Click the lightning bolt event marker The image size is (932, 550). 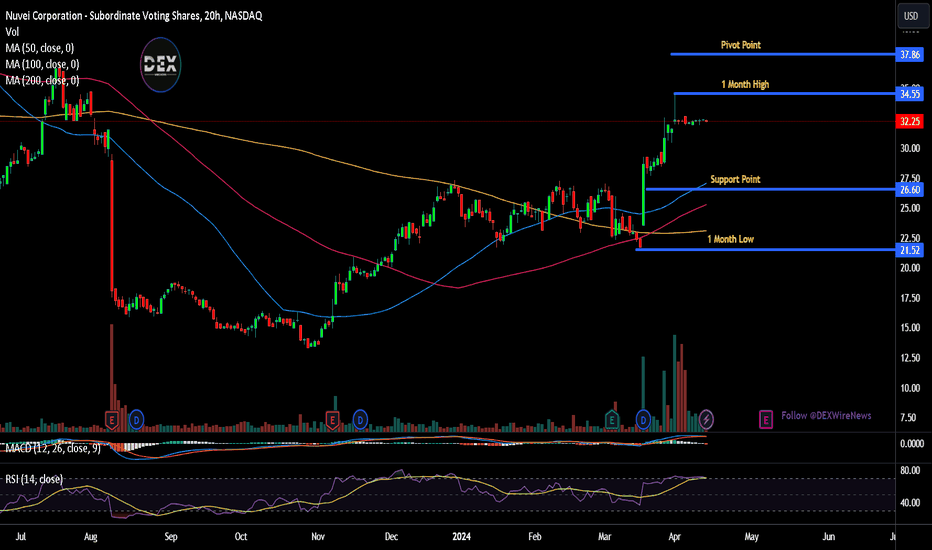pyautogui.click(x=706, y=420)
